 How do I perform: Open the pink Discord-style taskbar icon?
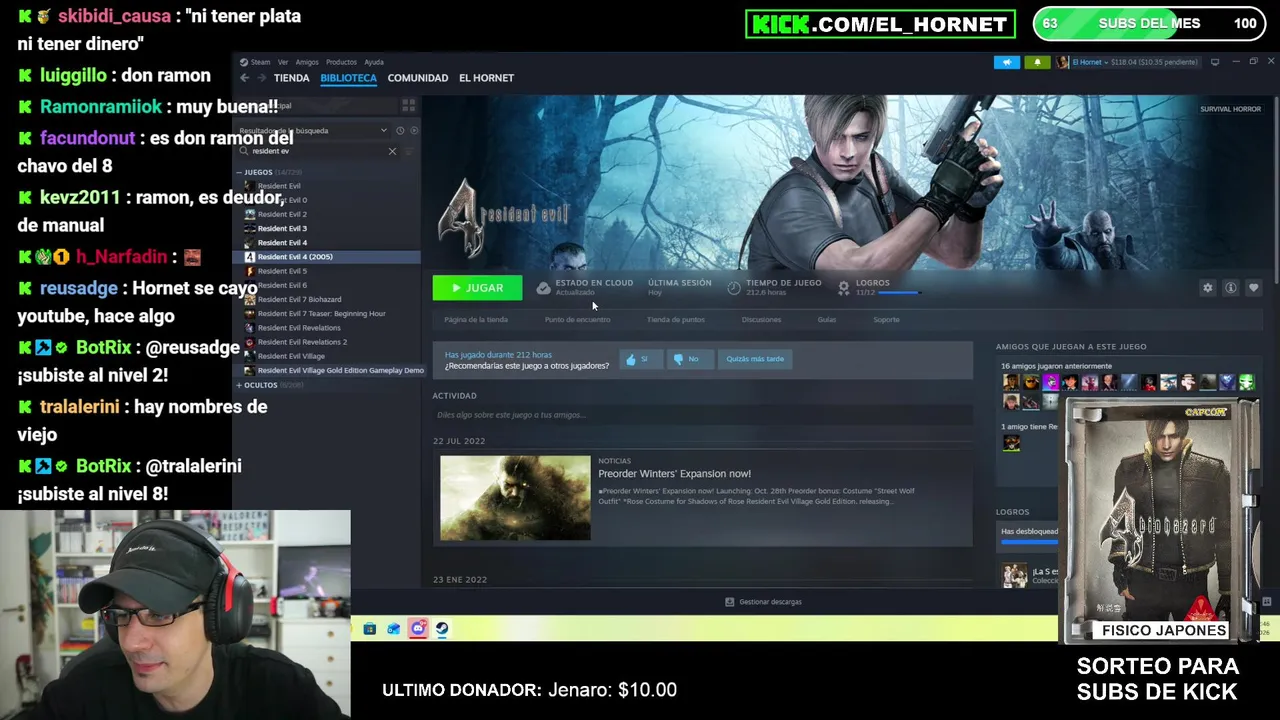coord(418,629)
